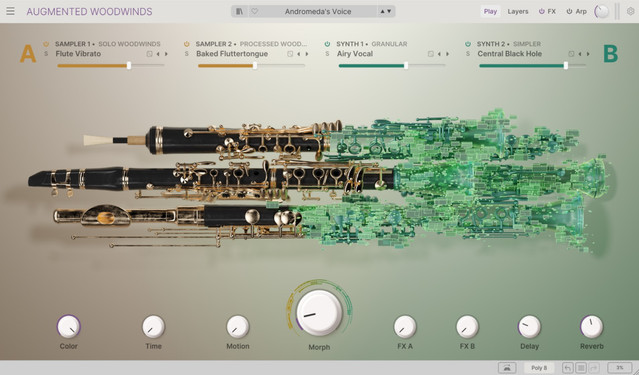Solo the Central Black Hole layer
The image size is (639, 375).
pos(468,54)
